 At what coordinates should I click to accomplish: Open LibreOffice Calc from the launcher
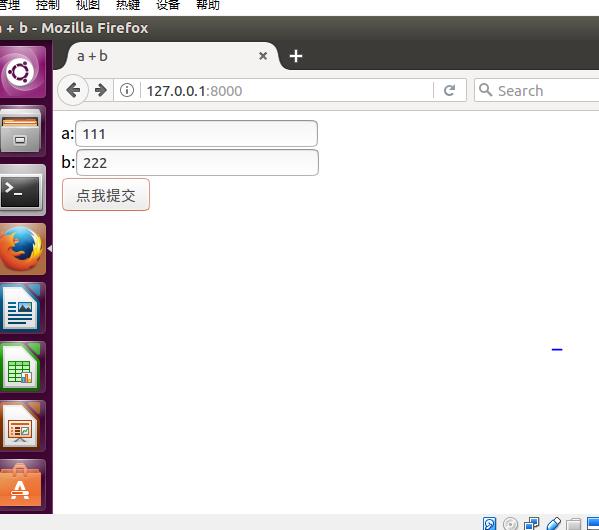(x=22, y=367)
